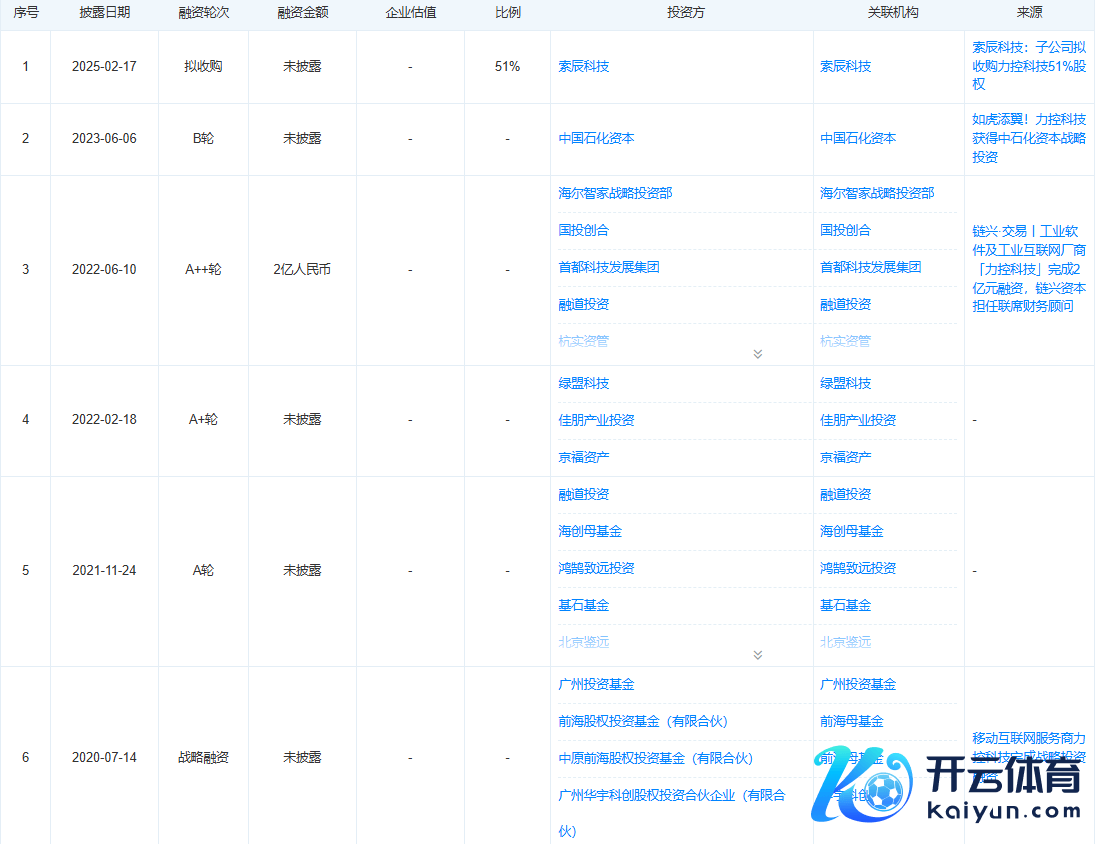Viewport: 1096px width, 844px height.
Task: Expand hidden investors in the A轮 row
Action: (758, 655)
